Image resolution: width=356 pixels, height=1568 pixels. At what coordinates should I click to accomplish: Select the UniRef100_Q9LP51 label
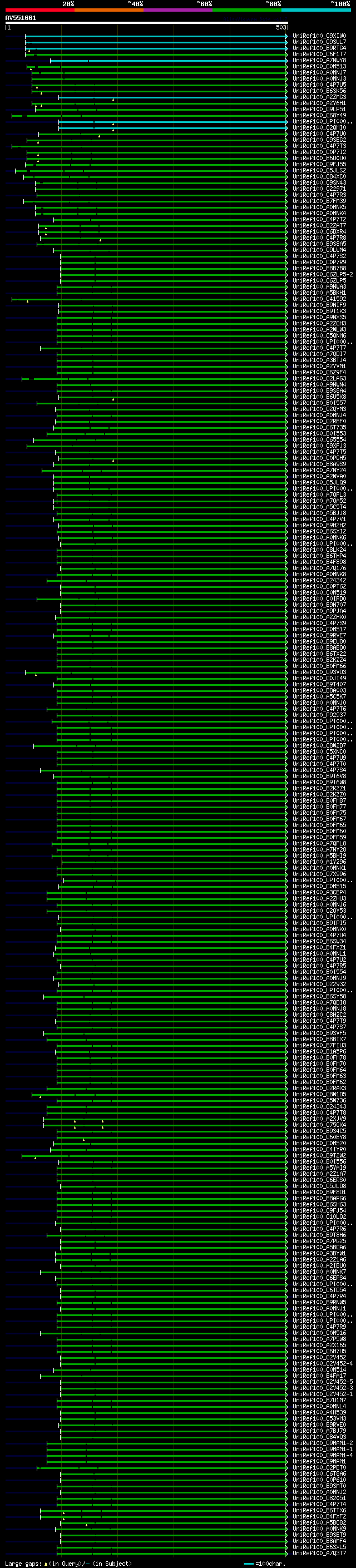click(319, 110)
